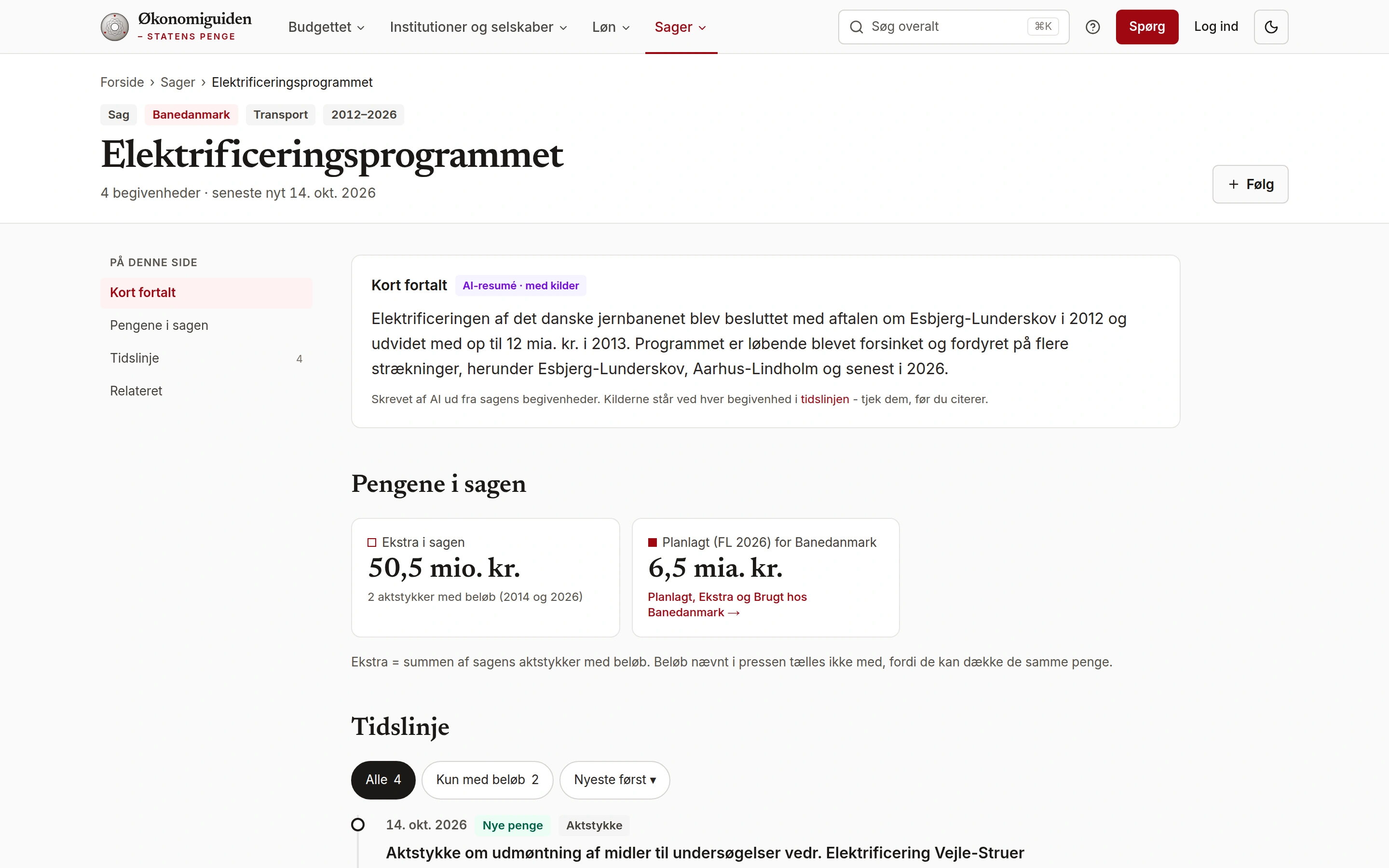1389x868 pixels.
Task: Click the Ekstra i sagen outlined square
Action: (x=372, y=542)
